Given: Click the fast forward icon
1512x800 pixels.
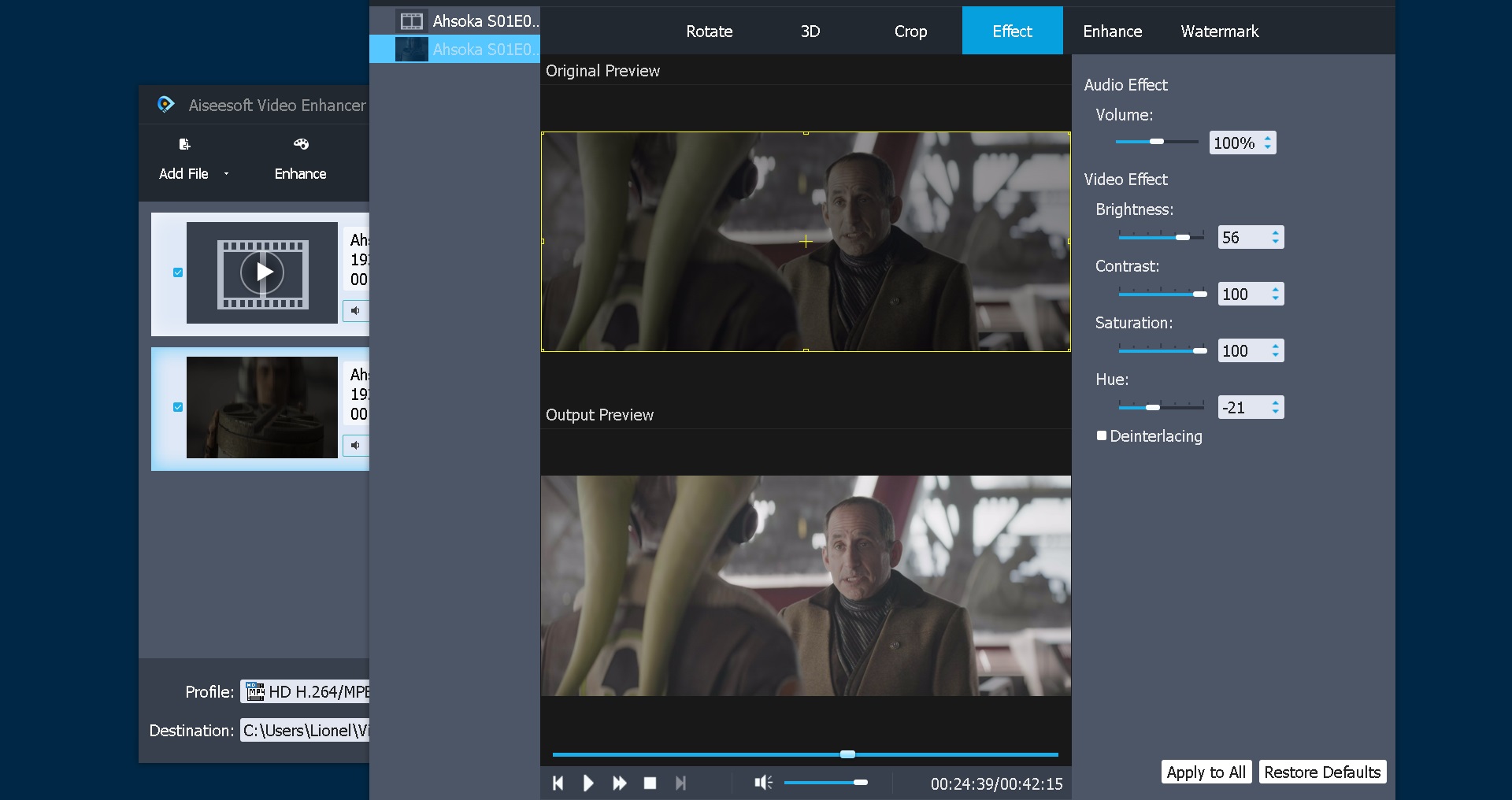Looking at the screenshot, I should (x=620, y=783).
